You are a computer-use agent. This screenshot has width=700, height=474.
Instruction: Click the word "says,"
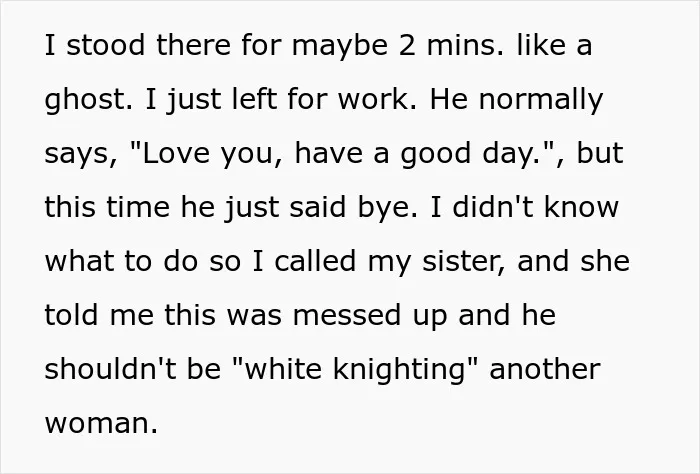[77, 155]
